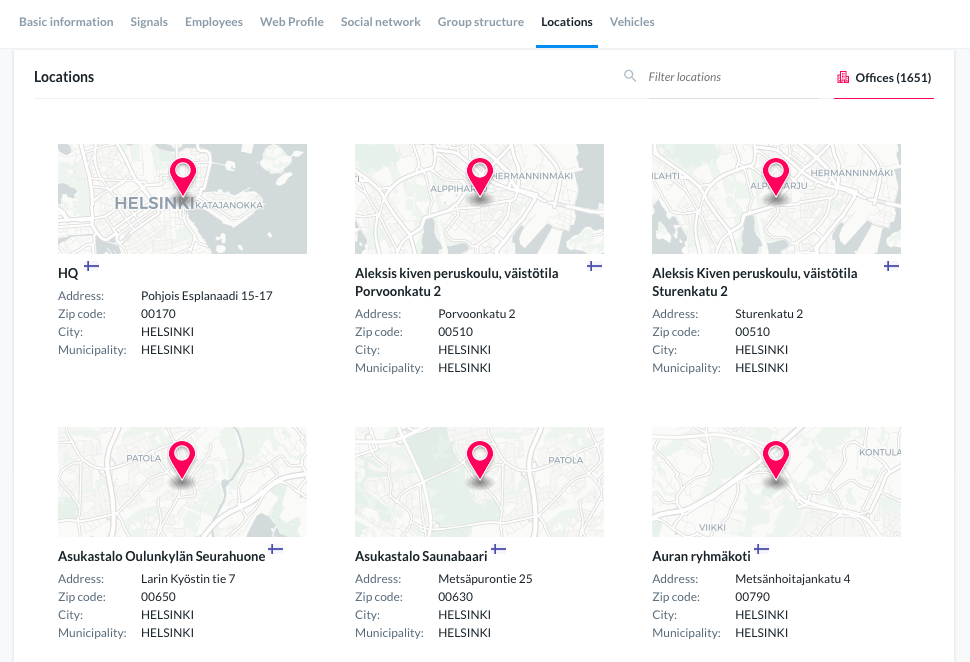Image resolution: width=970 pixels, height=662 pixels.
Task: Click the map pin on Sturenkatu 2 map
Action: click(x=776, y=176)
